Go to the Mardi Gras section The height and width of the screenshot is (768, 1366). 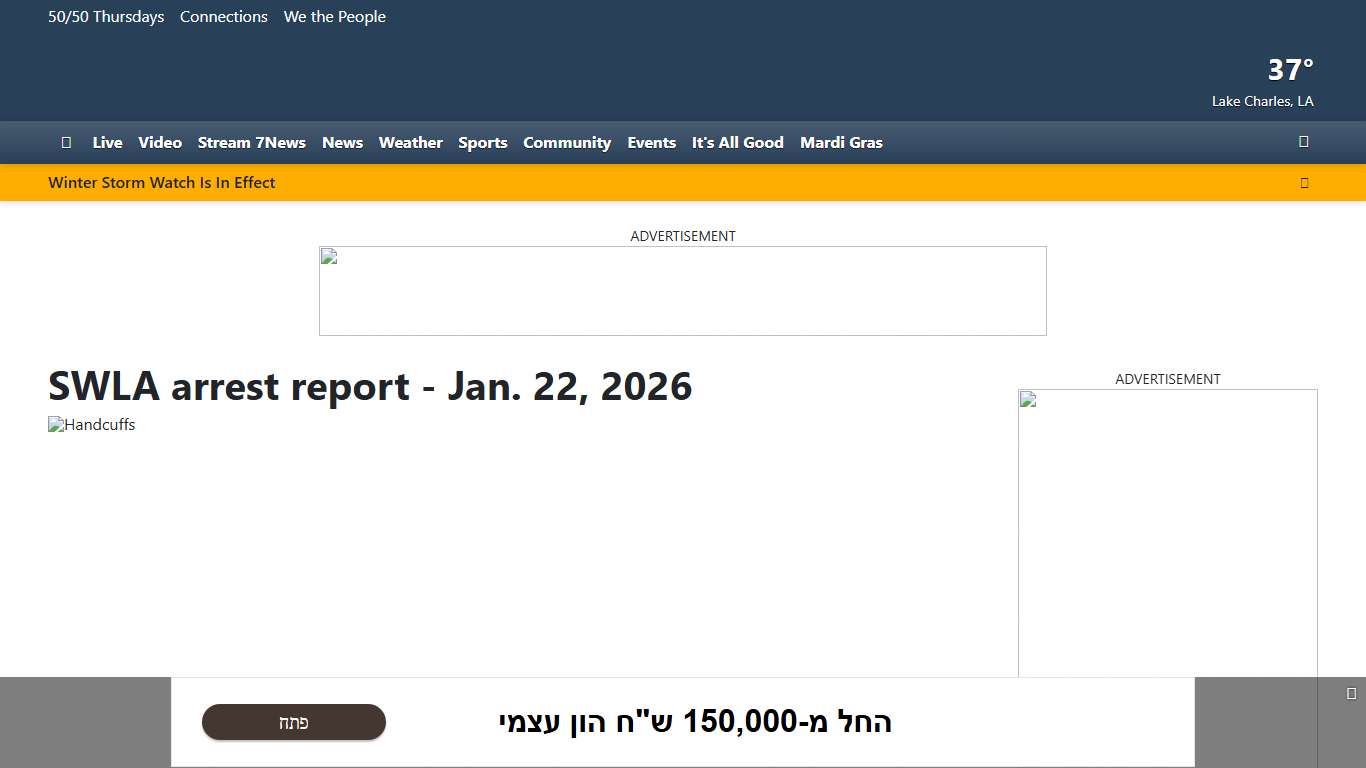tap(841, 142)
